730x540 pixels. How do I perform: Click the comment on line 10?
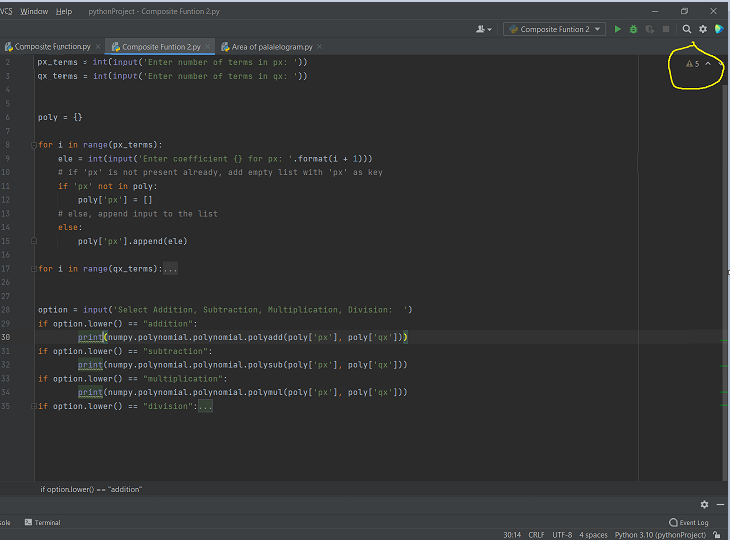tap(220, 172)
